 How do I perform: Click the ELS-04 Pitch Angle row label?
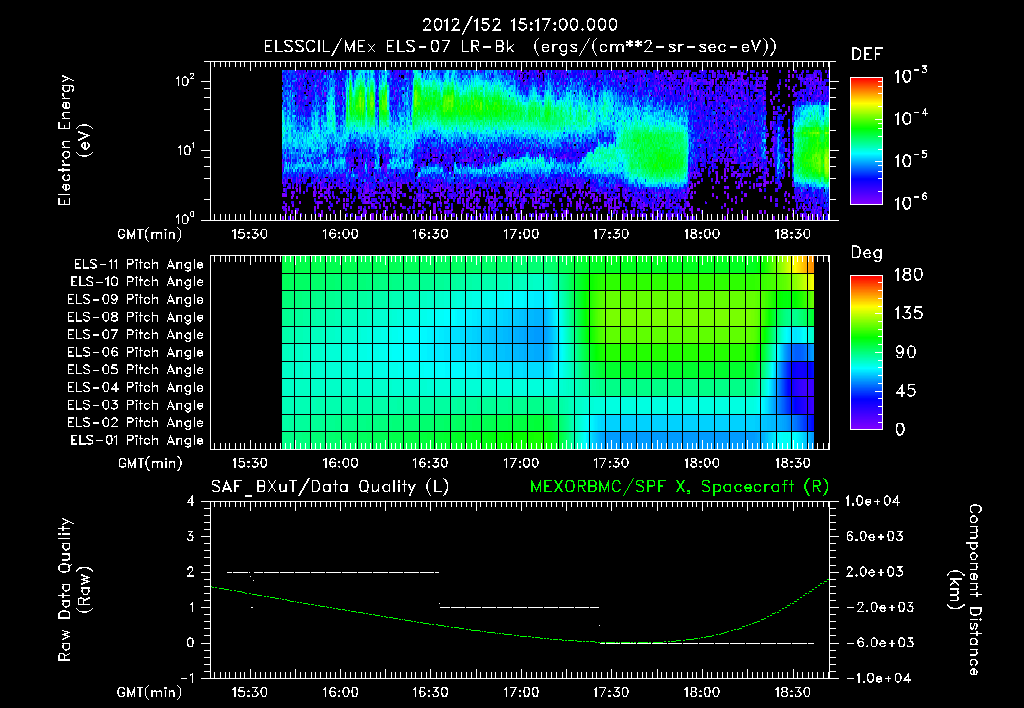tap(136, 387)
